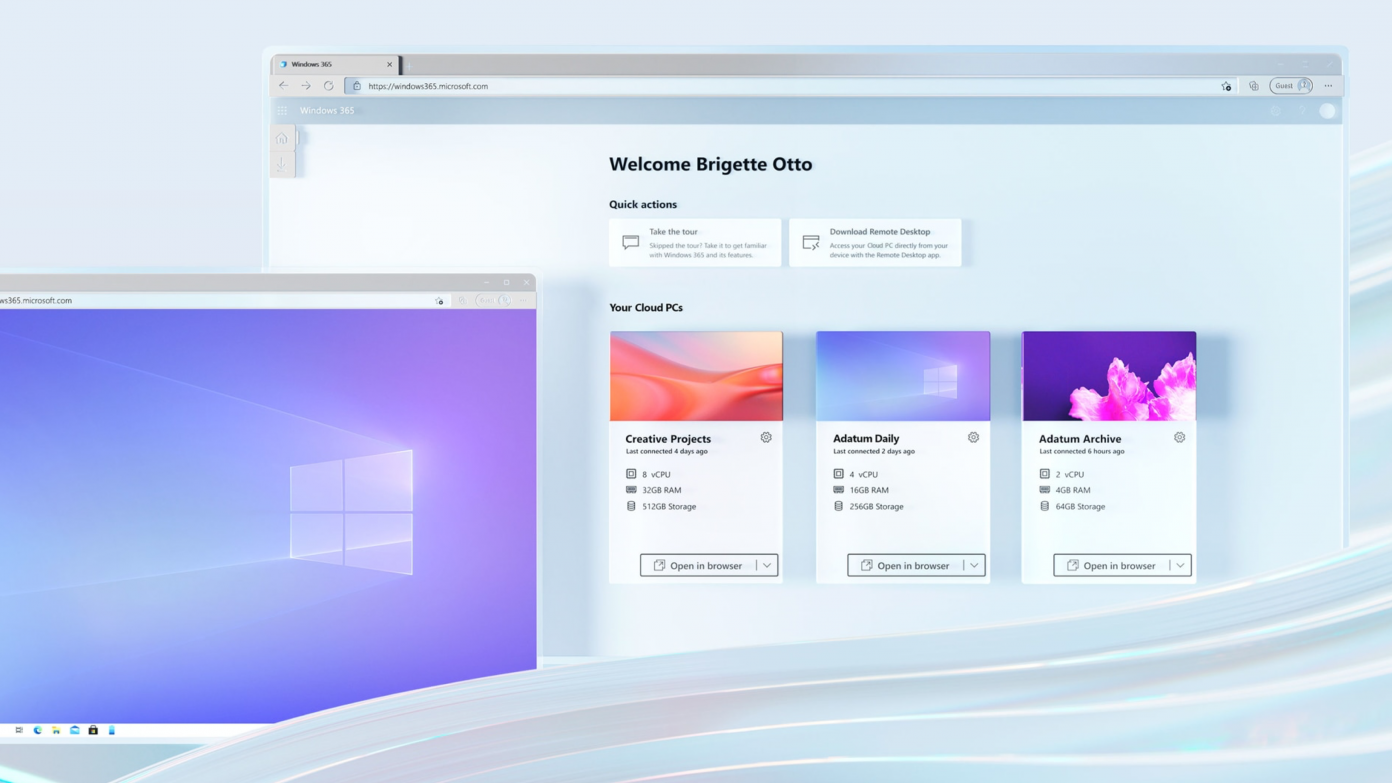Click the Adatum Daily title
1392x783 pixels.
(866, 438)
